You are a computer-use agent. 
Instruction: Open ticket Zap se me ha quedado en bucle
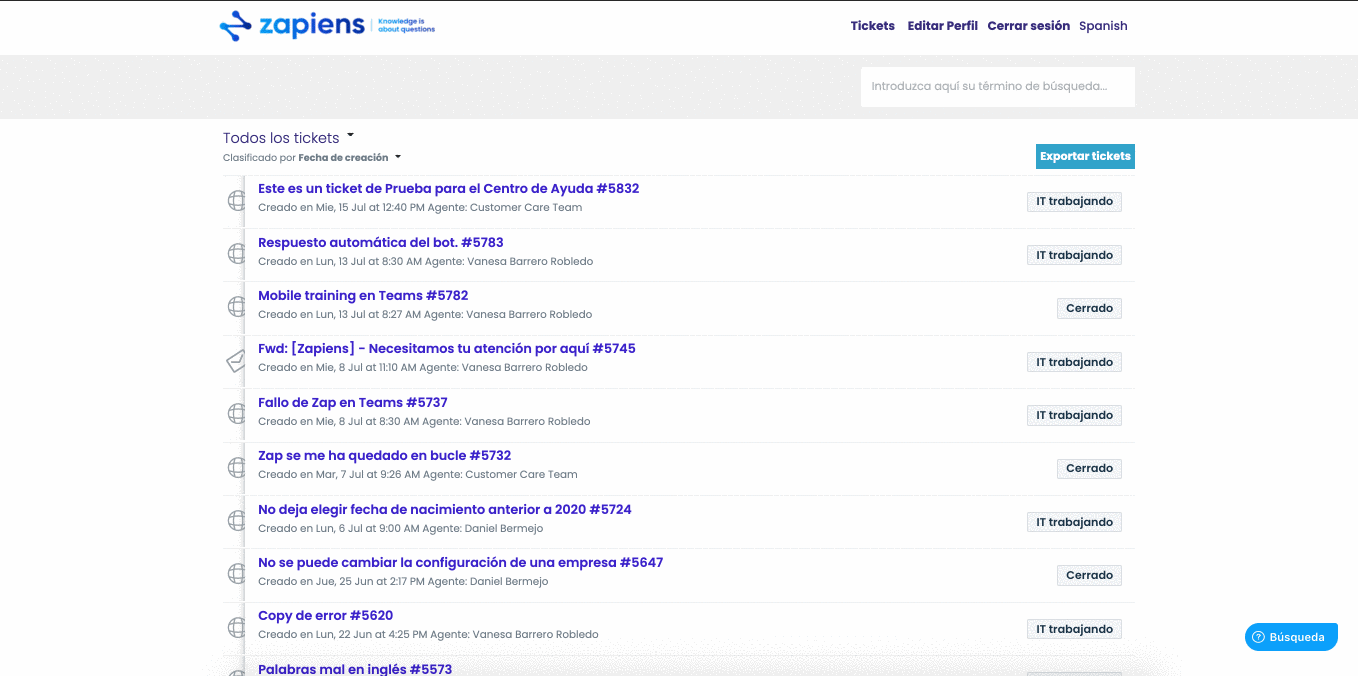[x=385, y=456]
